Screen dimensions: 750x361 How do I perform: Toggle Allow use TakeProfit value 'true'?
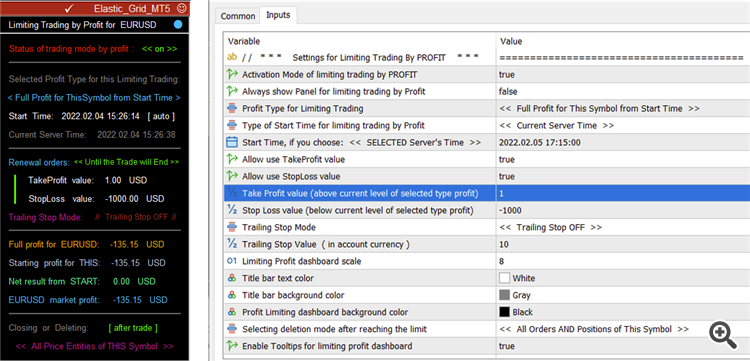pyautogui.click(x=507, y=159)
